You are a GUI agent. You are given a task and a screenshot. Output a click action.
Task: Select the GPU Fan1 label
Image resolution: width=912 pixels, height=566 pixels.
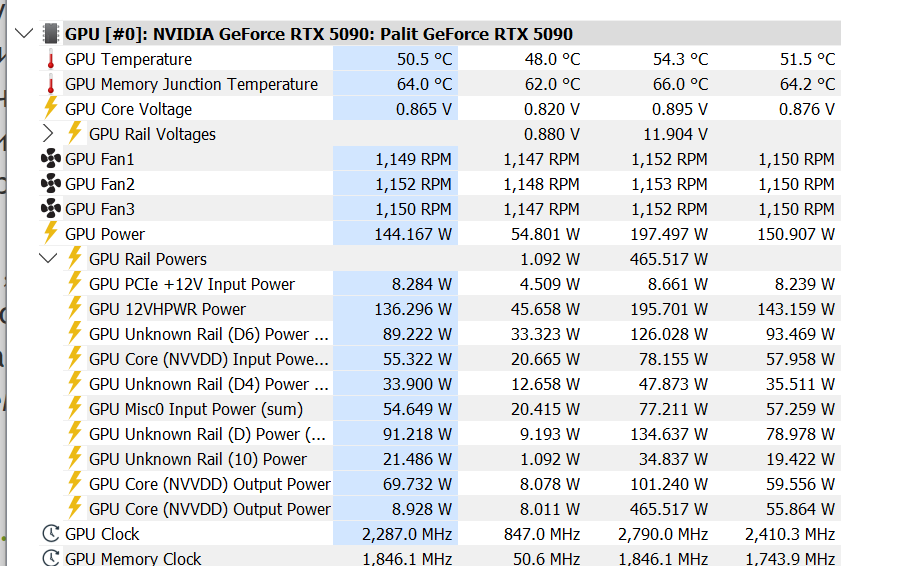click(x=99, y=159)
